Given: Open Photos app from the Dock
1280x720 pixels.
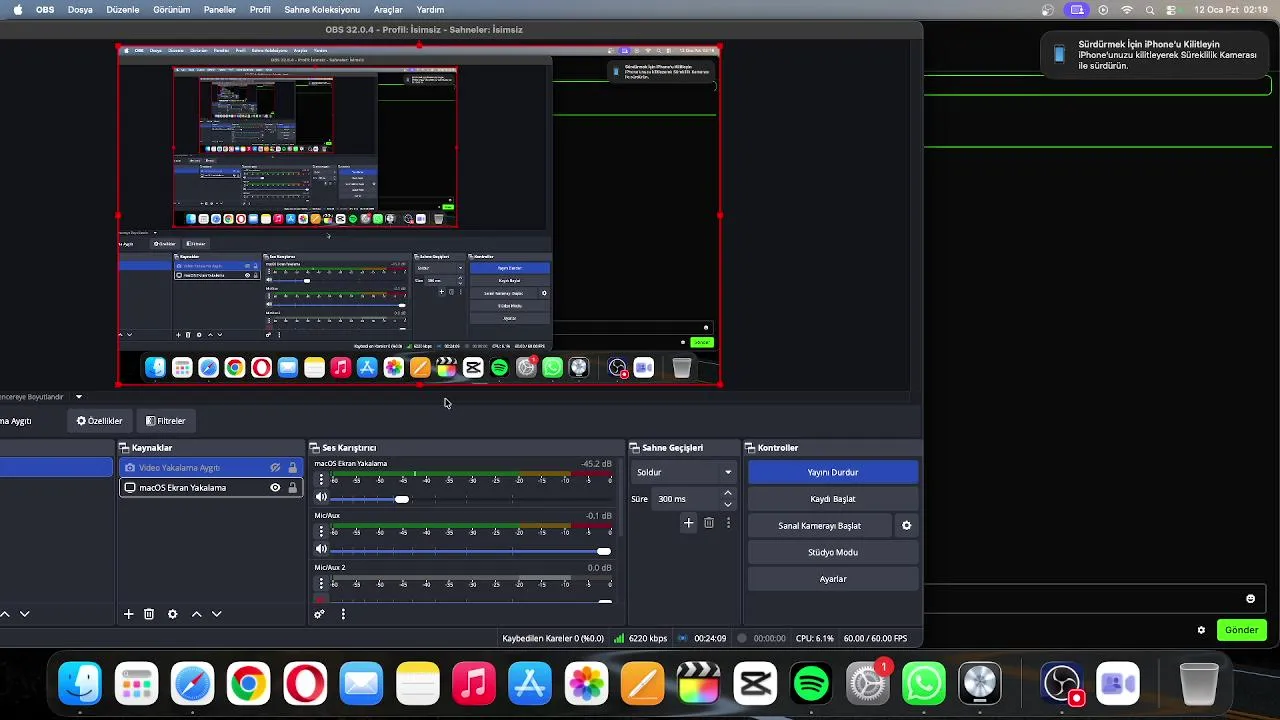Looking at the screenshot, I should 586,685.
